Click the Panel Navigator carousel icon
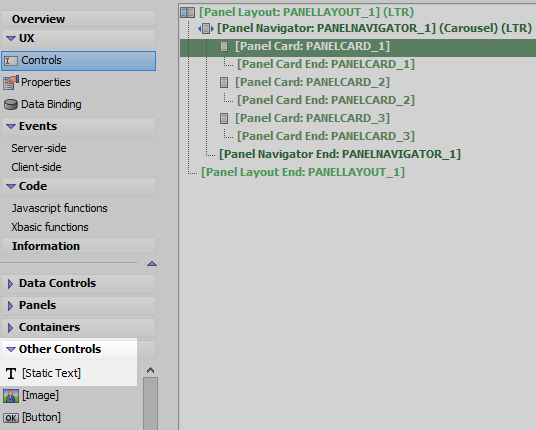536x430 pixels. tap(206, 28)
